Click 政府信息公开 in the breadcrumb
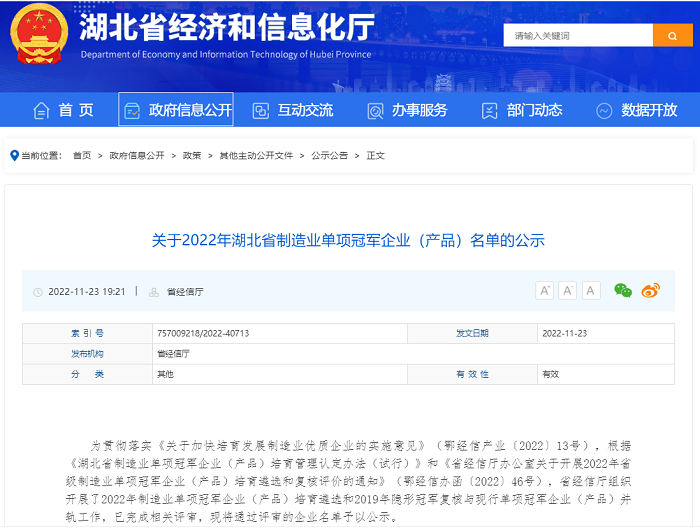Viewport: 700px width, 532px height. [x=137, y=156]
